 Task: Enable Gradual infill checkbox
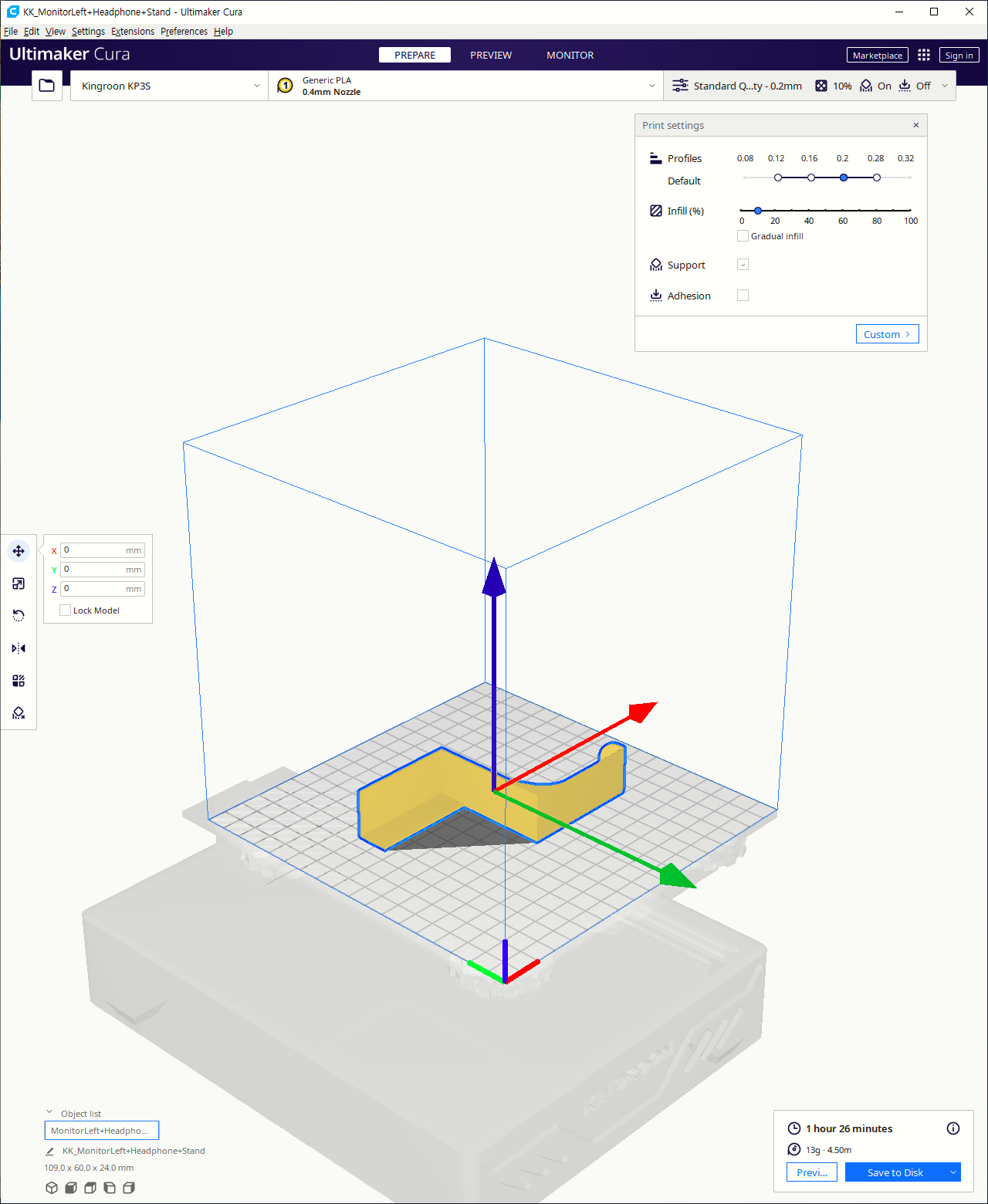(x=743, y=236)
